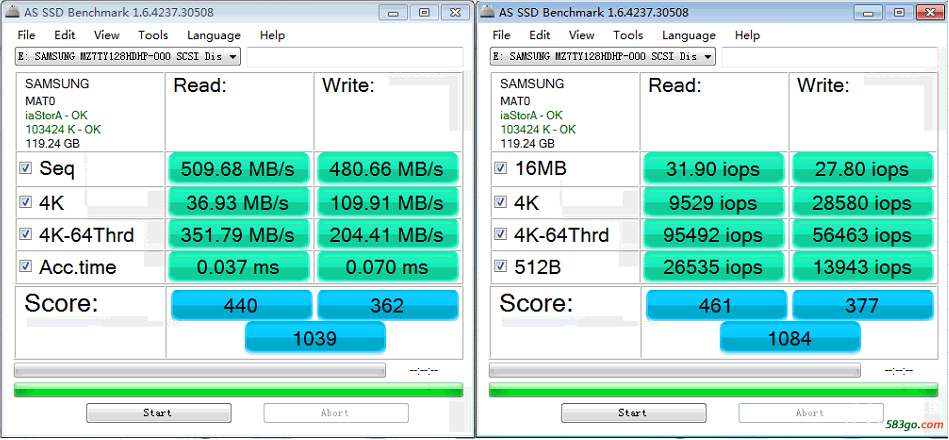The image size is (949, 440).
Task: Open Language menu in right window
Action: tap(689, 35)
